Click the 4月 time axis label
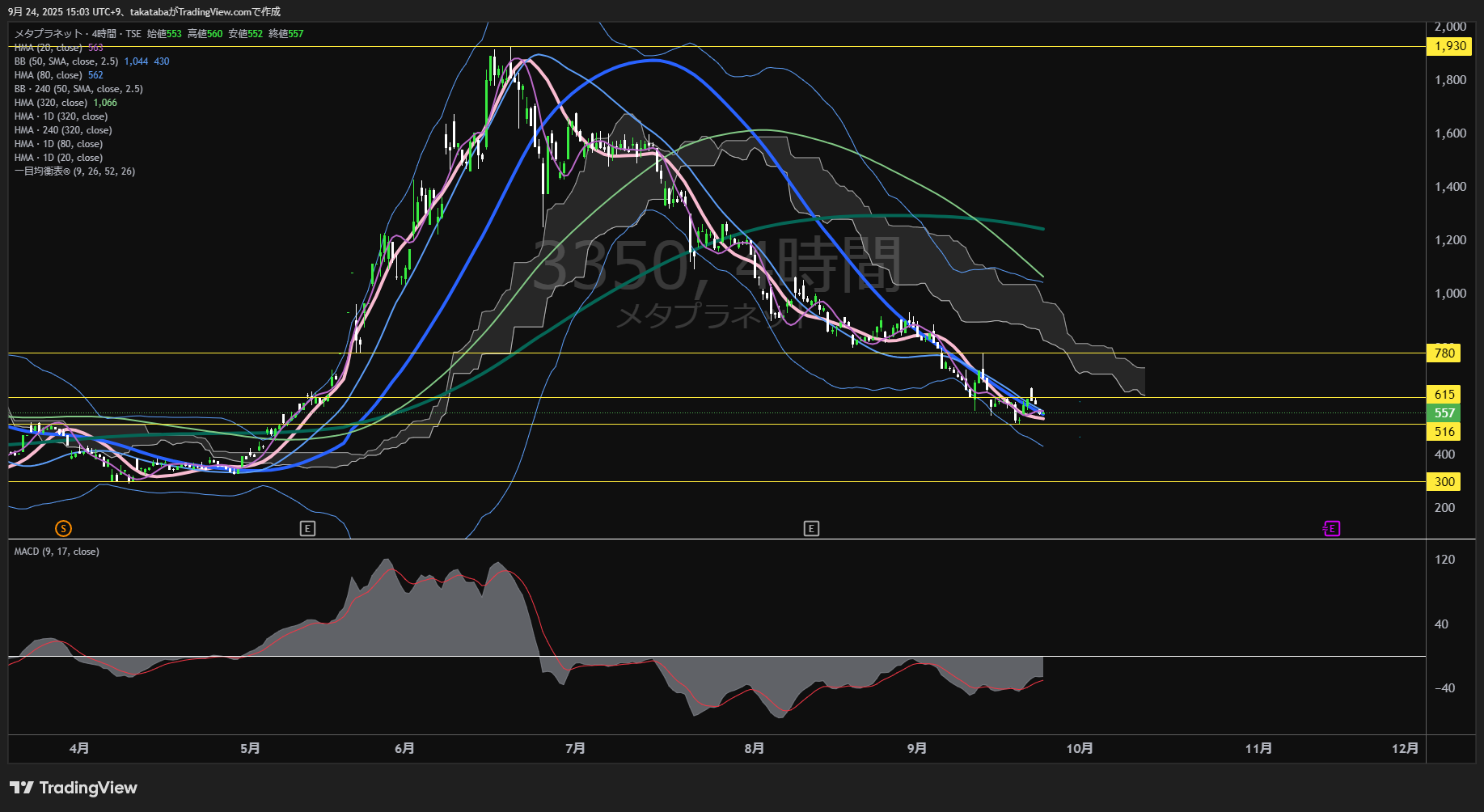The width and height of the screenshot is (1484, 812). (x=79, y=748)
